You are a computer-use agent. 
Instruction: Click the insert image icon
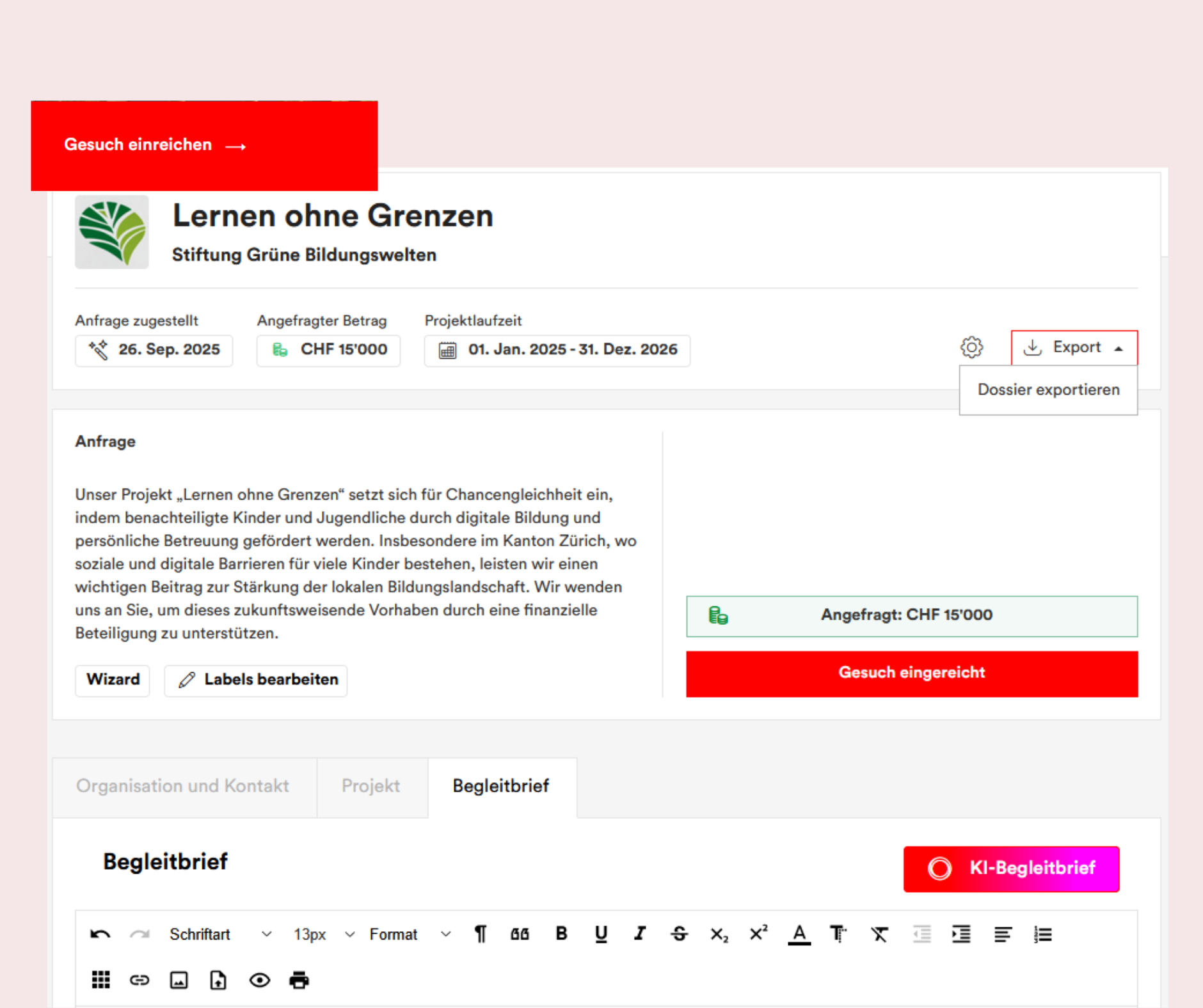click(179, 980)
